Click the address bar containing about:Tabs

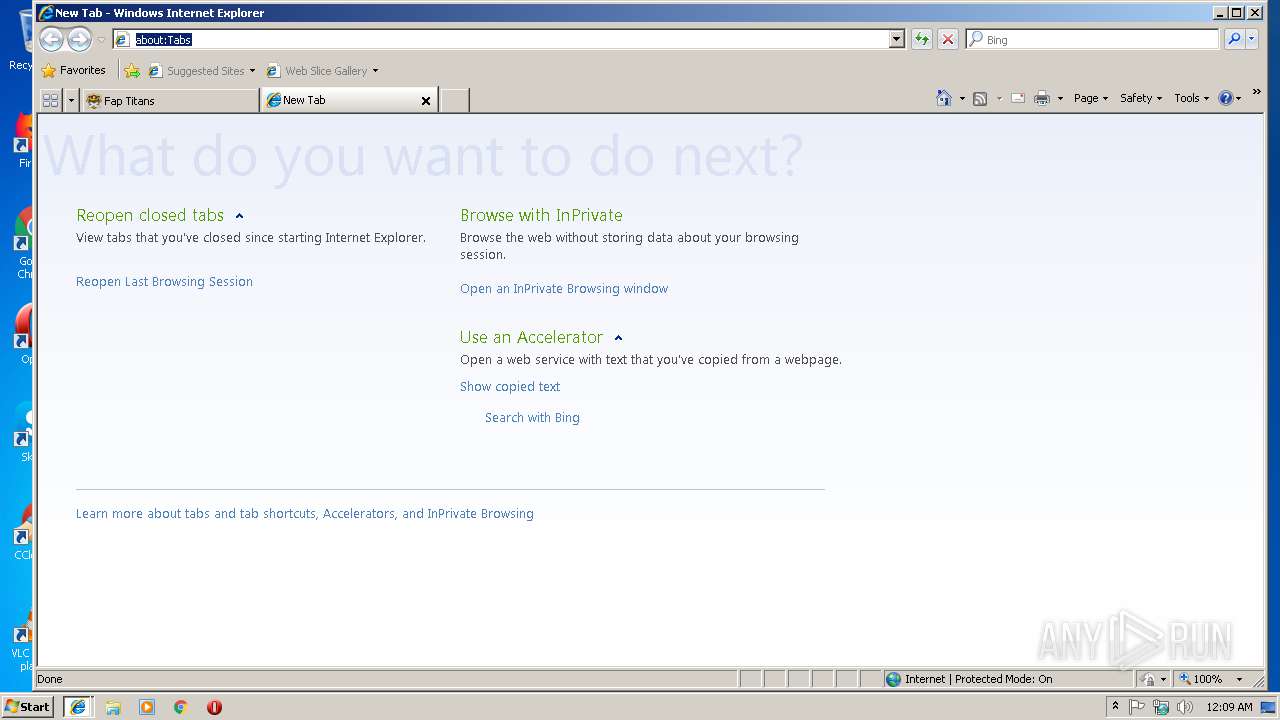click(500, 39)
